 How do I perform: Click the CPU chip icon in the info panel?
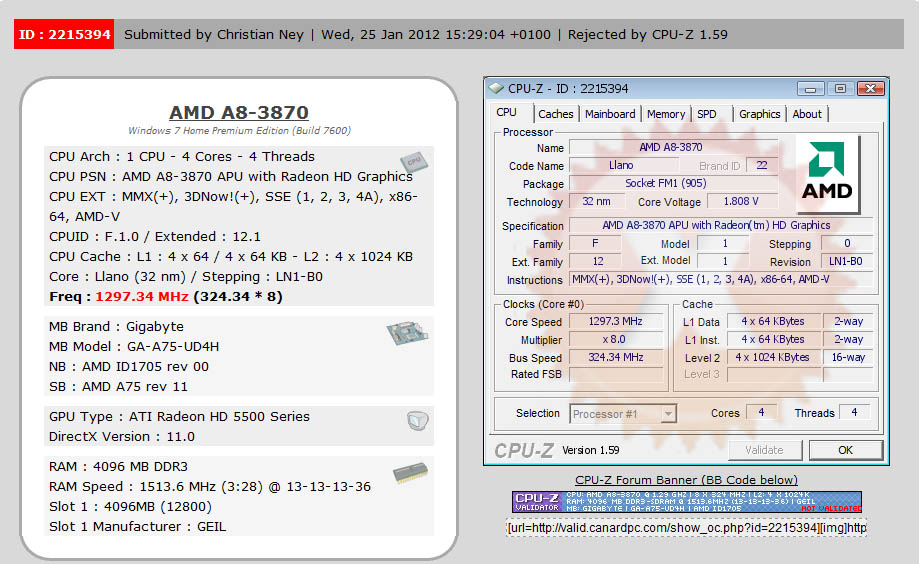[x=412, y=162]
